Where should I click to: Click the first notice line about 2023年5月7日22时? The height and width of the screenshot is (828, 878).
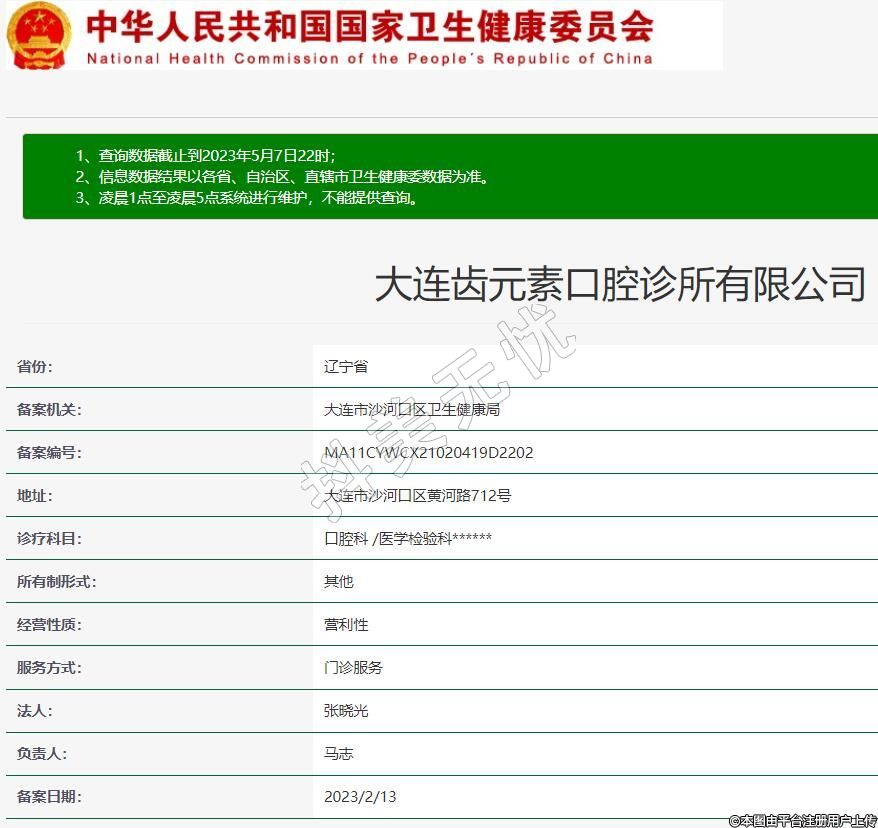(x=206, y=156)
